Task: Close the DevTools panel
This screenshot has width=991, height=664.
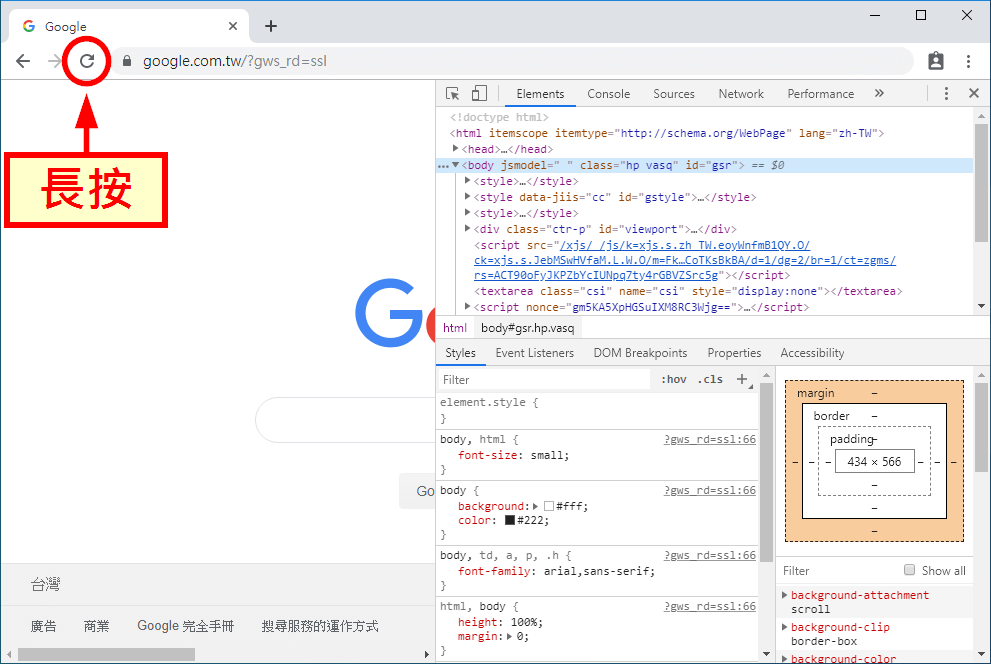Action: coord(974,94)
